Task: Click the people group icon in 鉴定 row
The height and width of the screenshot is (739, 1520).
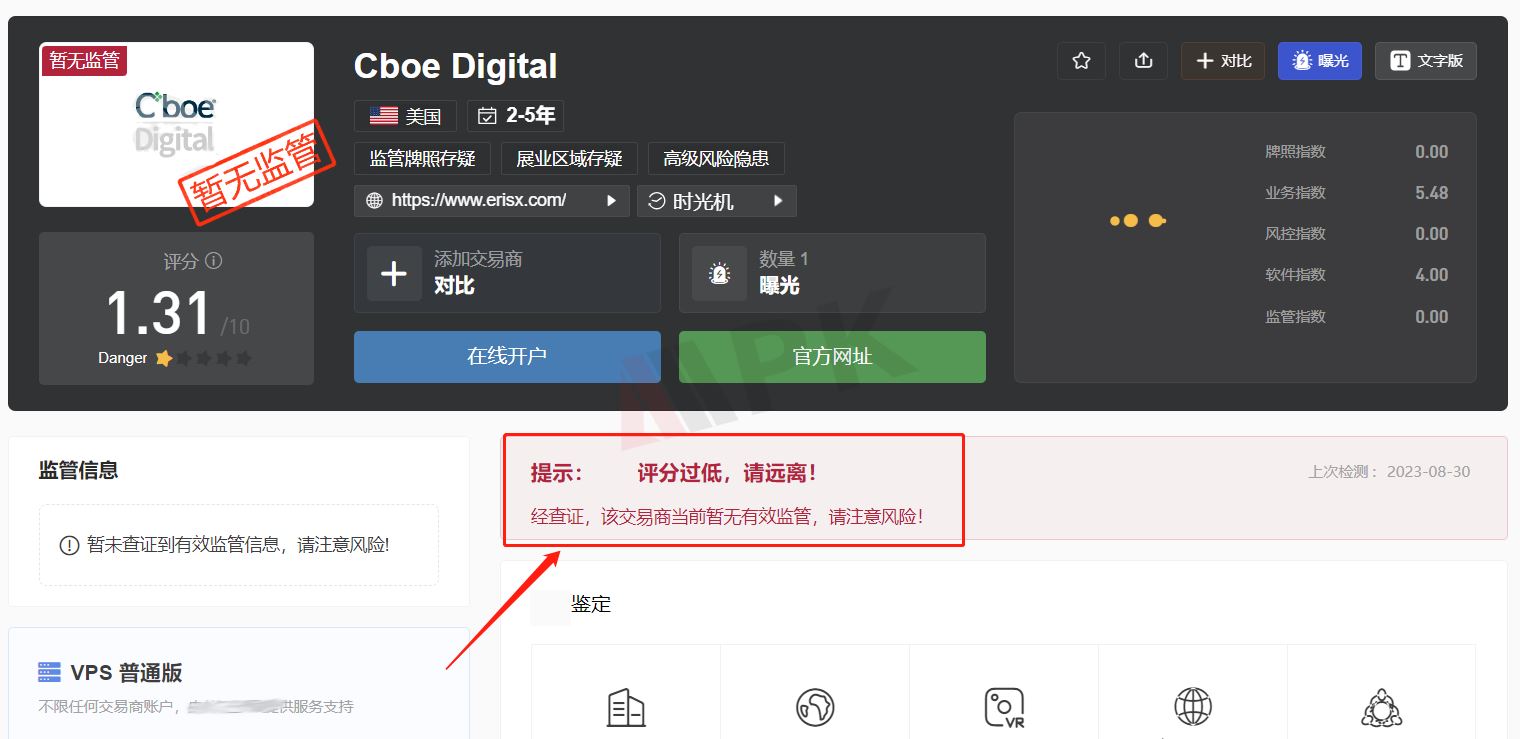Action: tap(1382, 707)
